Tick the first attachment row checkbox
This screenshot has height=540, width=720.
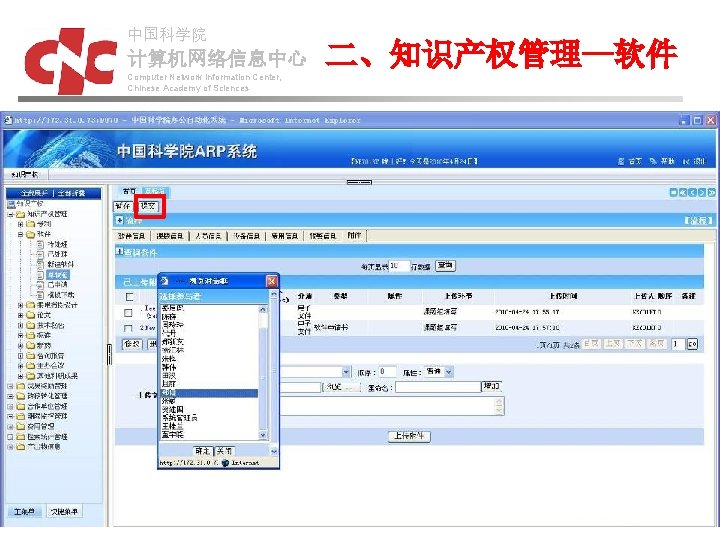click(x=128, y=313)
